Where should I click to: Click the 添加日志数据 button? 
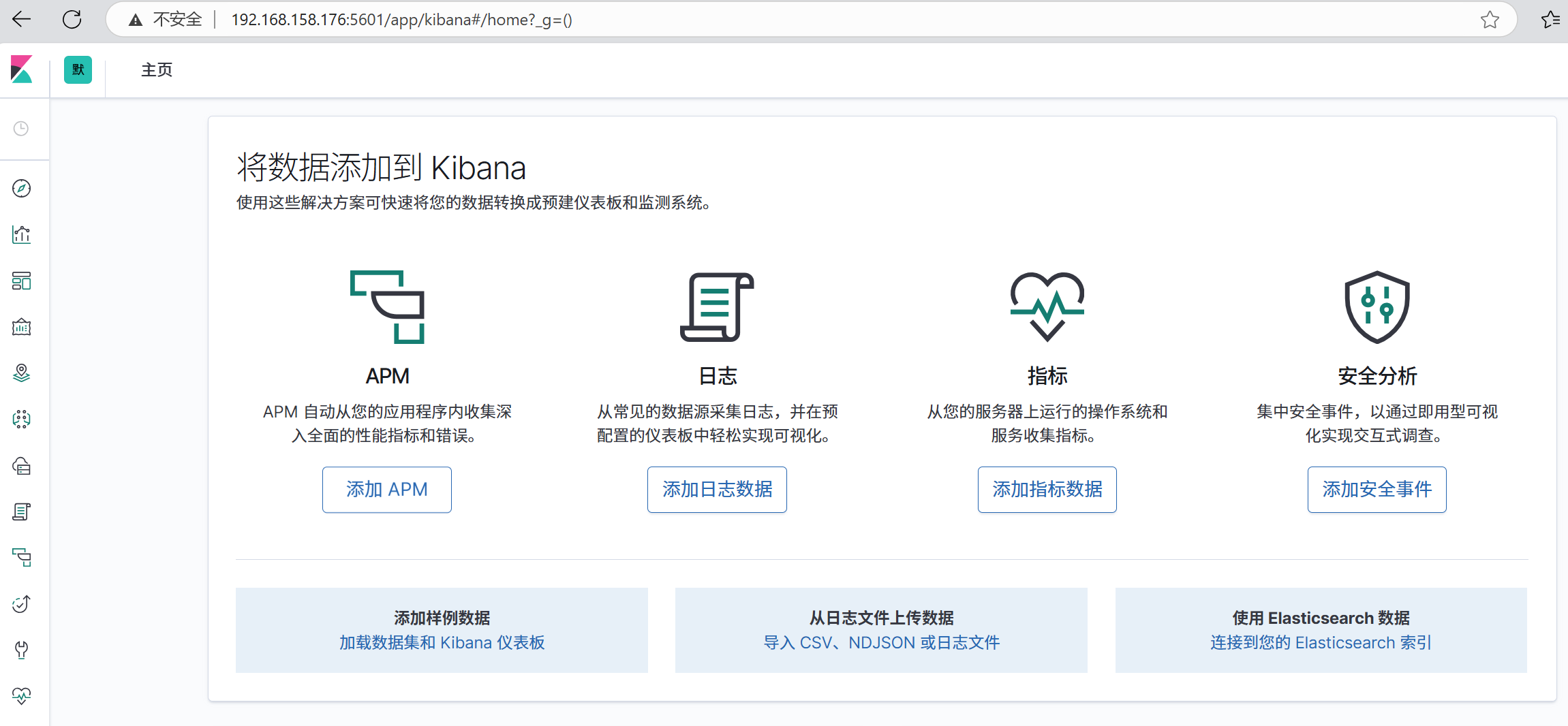pos(717,490)
